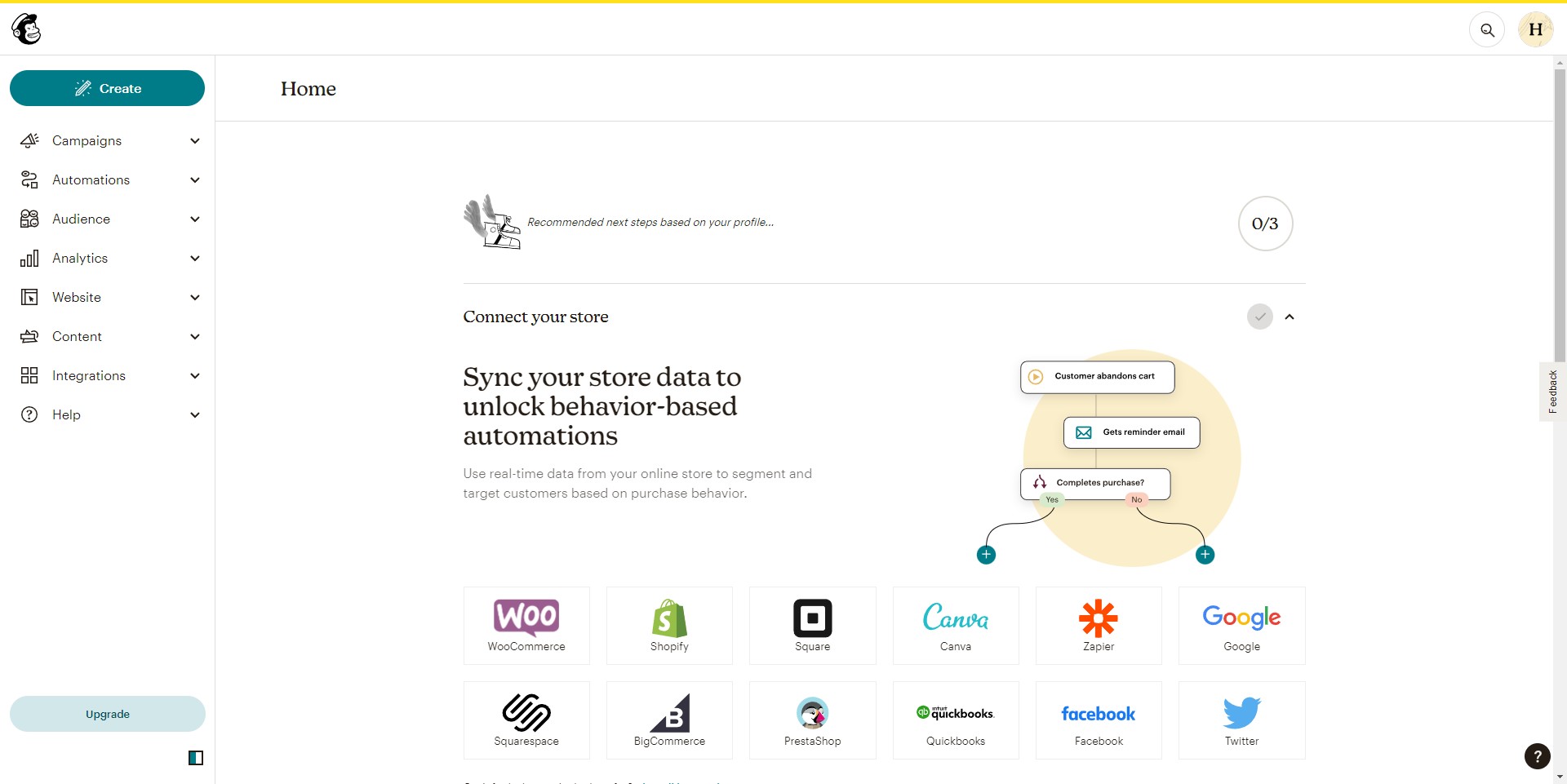Click the Completes purchase? card
Viewport: 1567px width, 784px height.
pyautogui.click(x=1095, y=483)
